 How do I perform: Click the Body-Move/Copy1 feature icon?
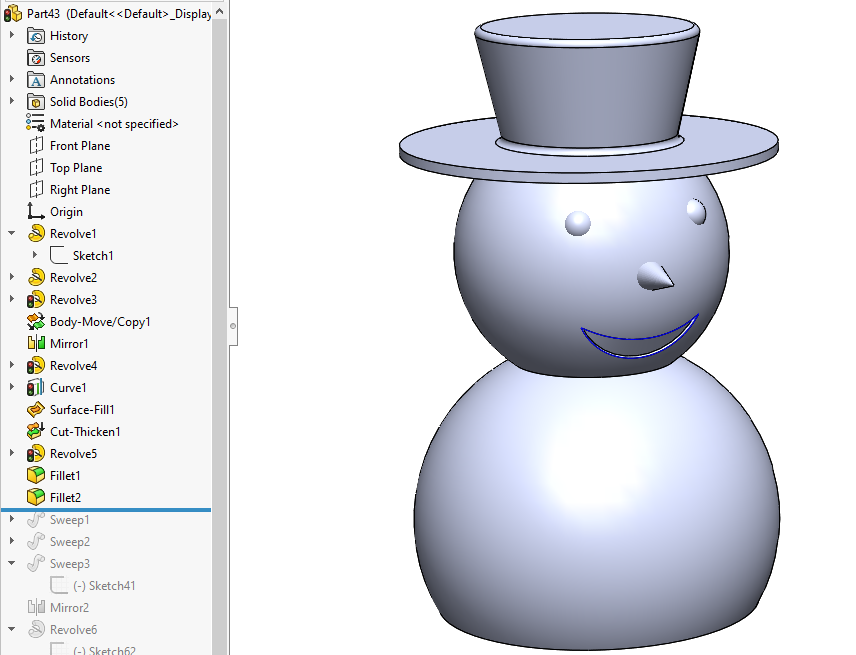point(36,321)
